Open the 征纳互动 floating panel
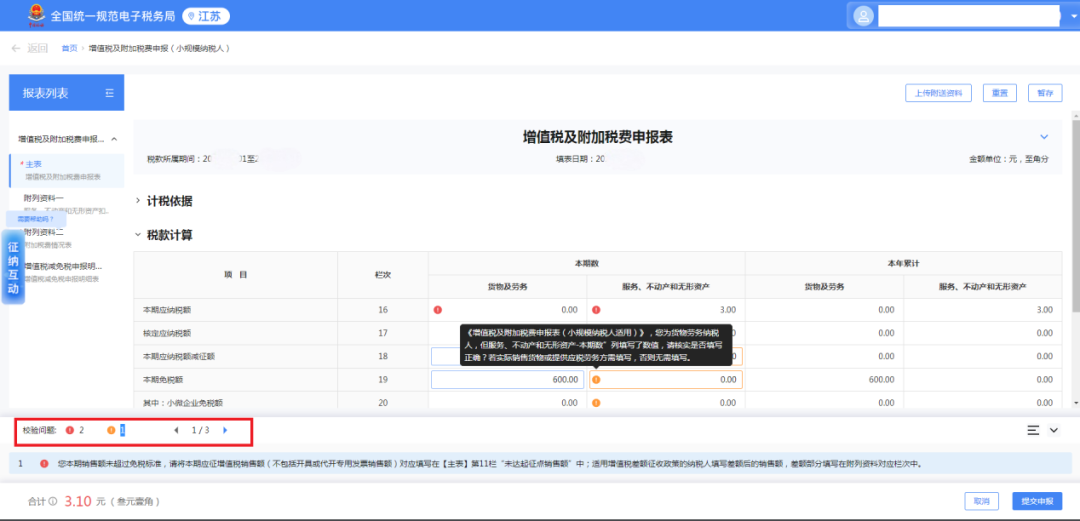 tap(14, 268)
